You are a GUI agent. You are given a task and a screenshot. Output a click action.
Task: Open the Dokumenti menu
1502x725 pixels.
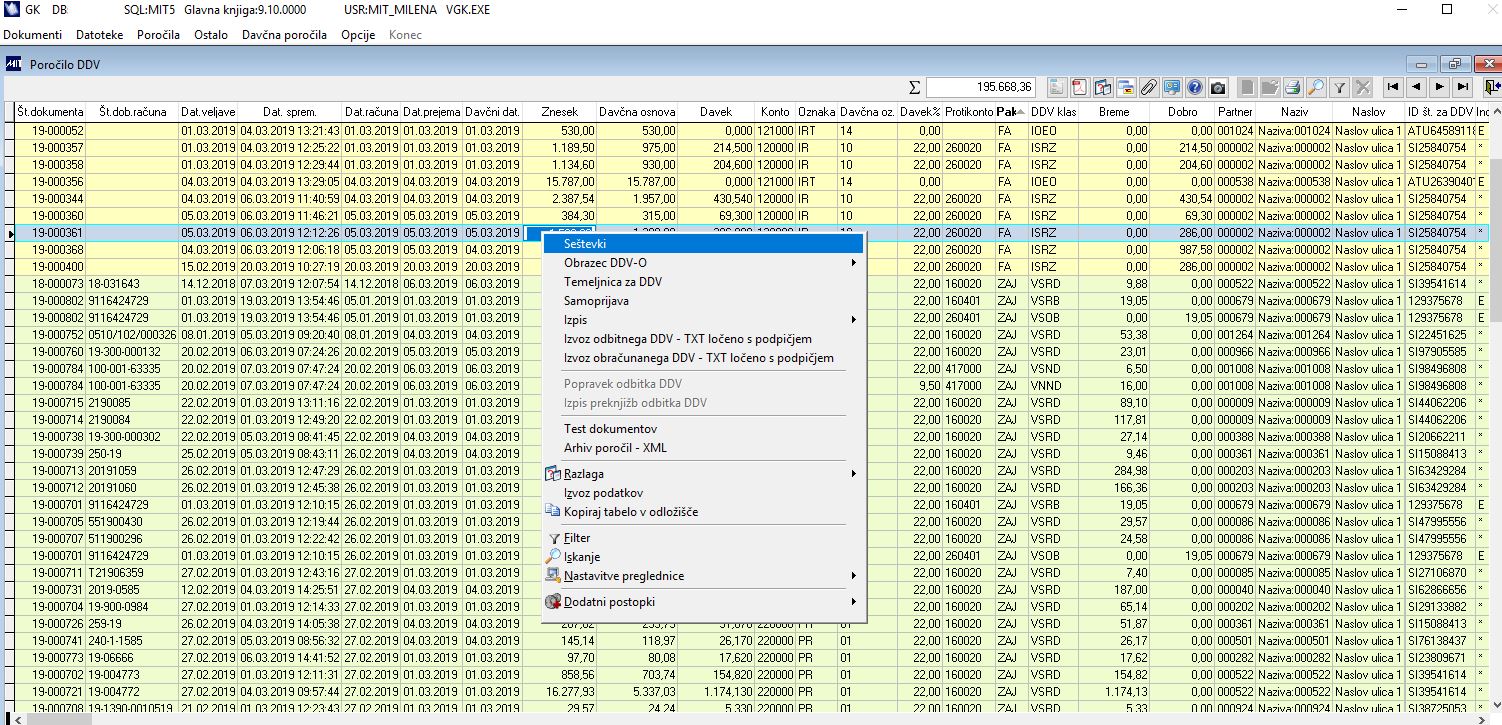coord(33,35)
